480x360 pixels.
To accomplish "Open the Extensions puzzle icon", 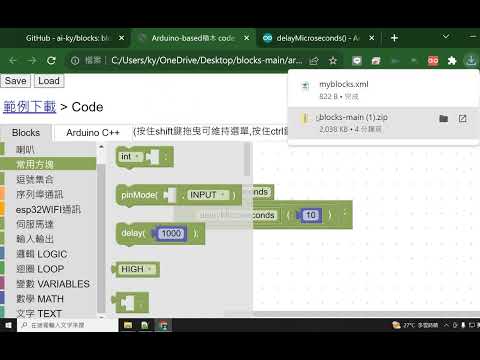I will click(452, 61).
